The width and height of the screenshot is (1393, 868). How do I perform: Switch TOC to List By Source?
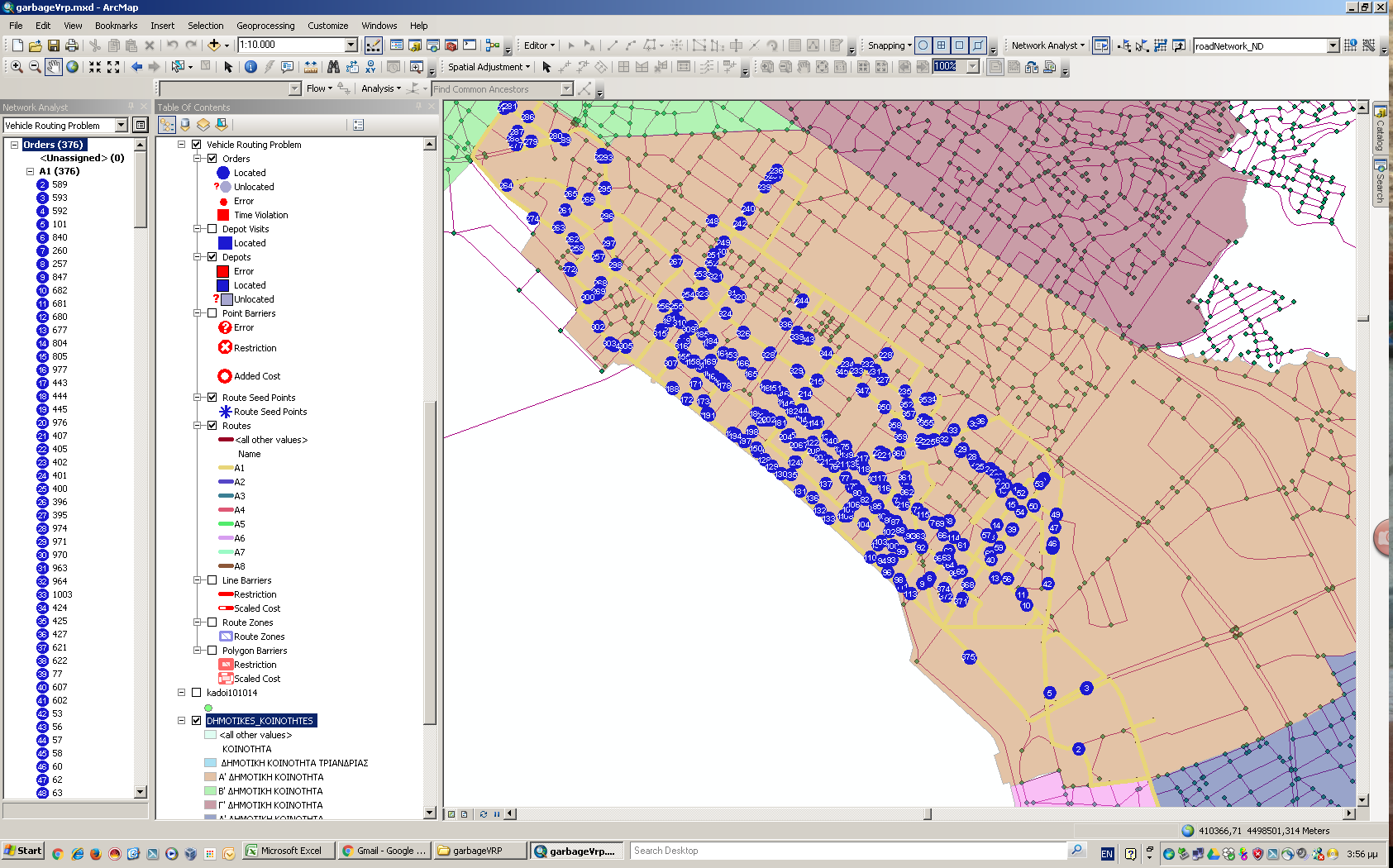pyautogui.click(x=185, y=125)
